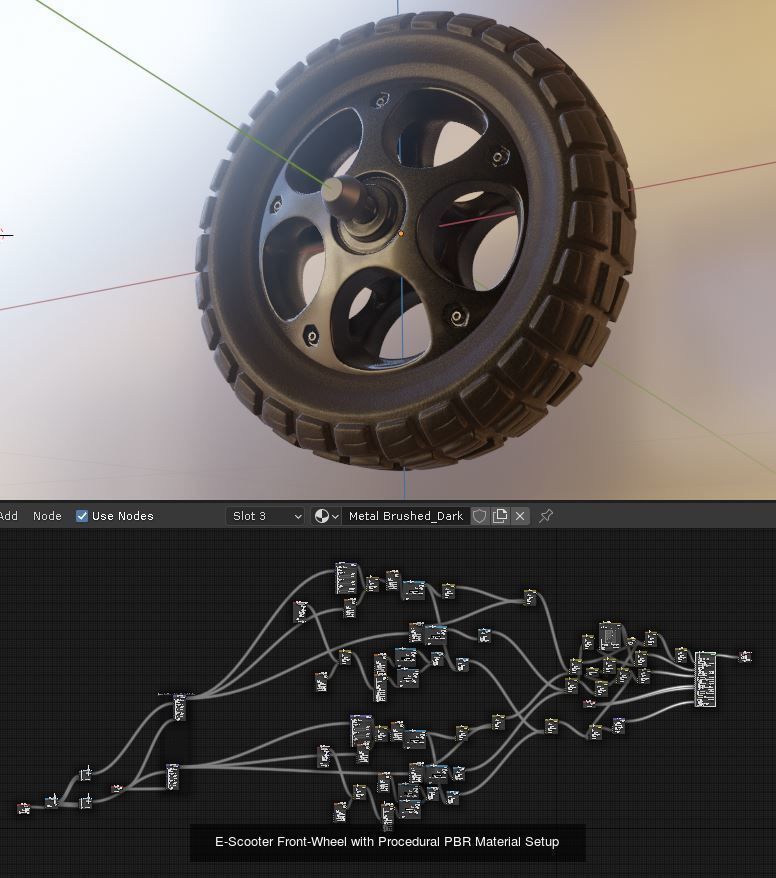Duplicate material with the new material icon
The height and width of the screenshot is (878, 776).
[499, 516]
